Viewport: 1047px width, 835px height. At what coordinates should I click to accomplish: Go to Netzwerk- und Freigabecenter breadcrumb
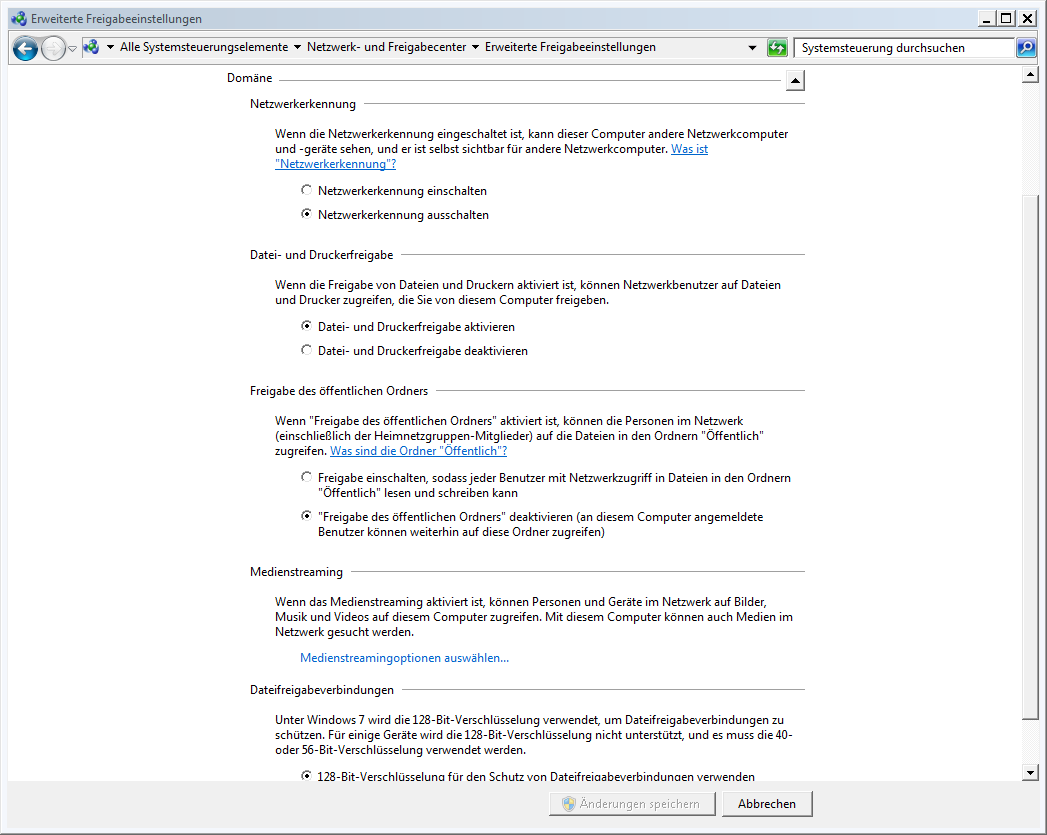(386, 47)
